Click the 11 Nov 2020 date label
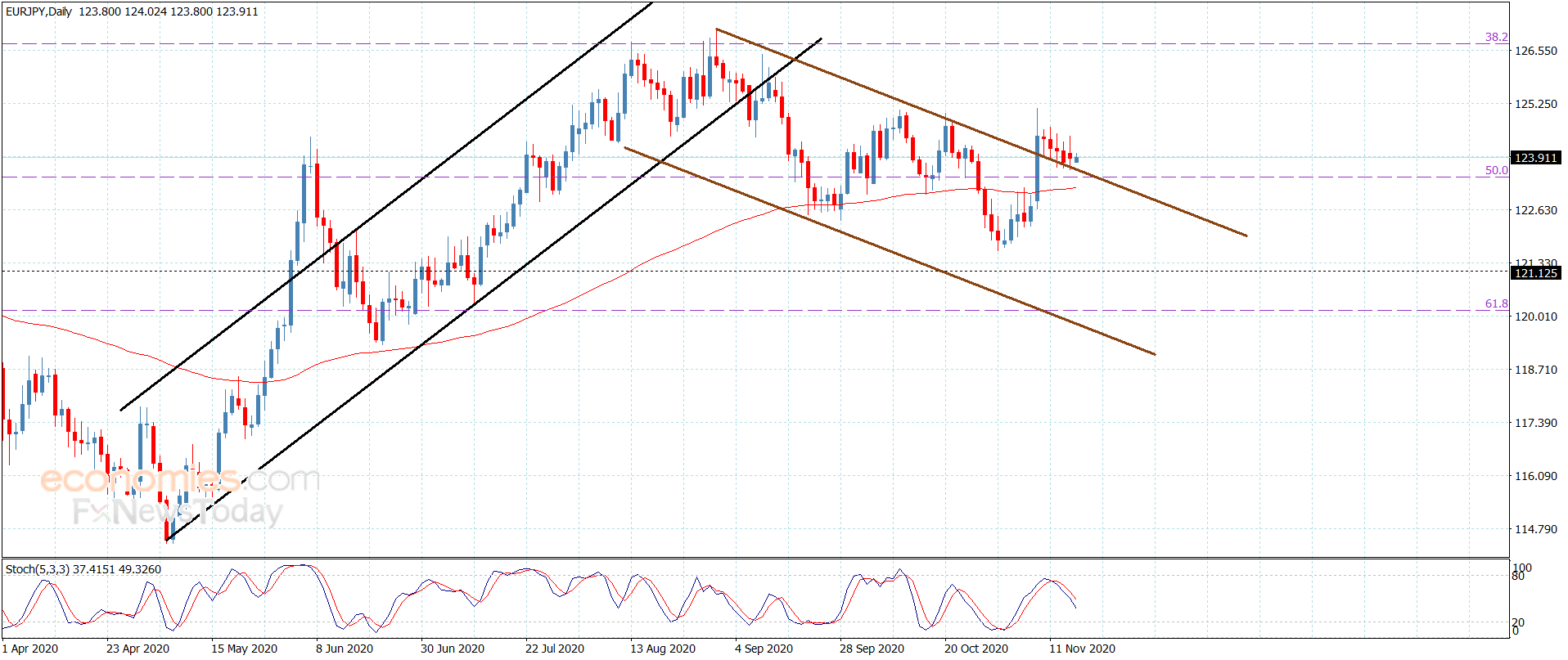 pyautogui.click(x=1082, y=649)
